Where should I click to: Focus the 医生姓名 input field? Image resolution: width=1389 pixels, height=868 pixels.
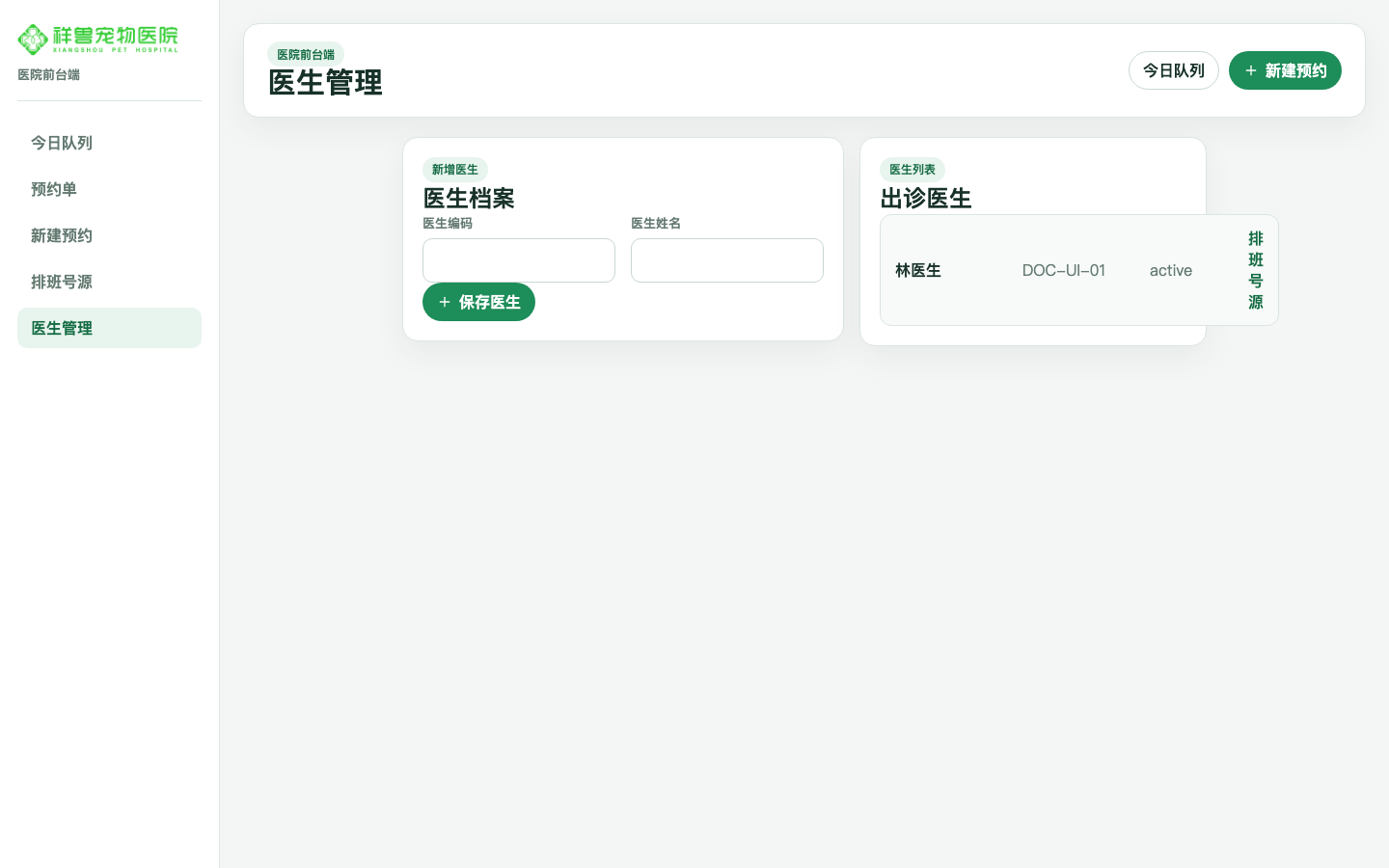pyautogui.click(x=727, y=260)
